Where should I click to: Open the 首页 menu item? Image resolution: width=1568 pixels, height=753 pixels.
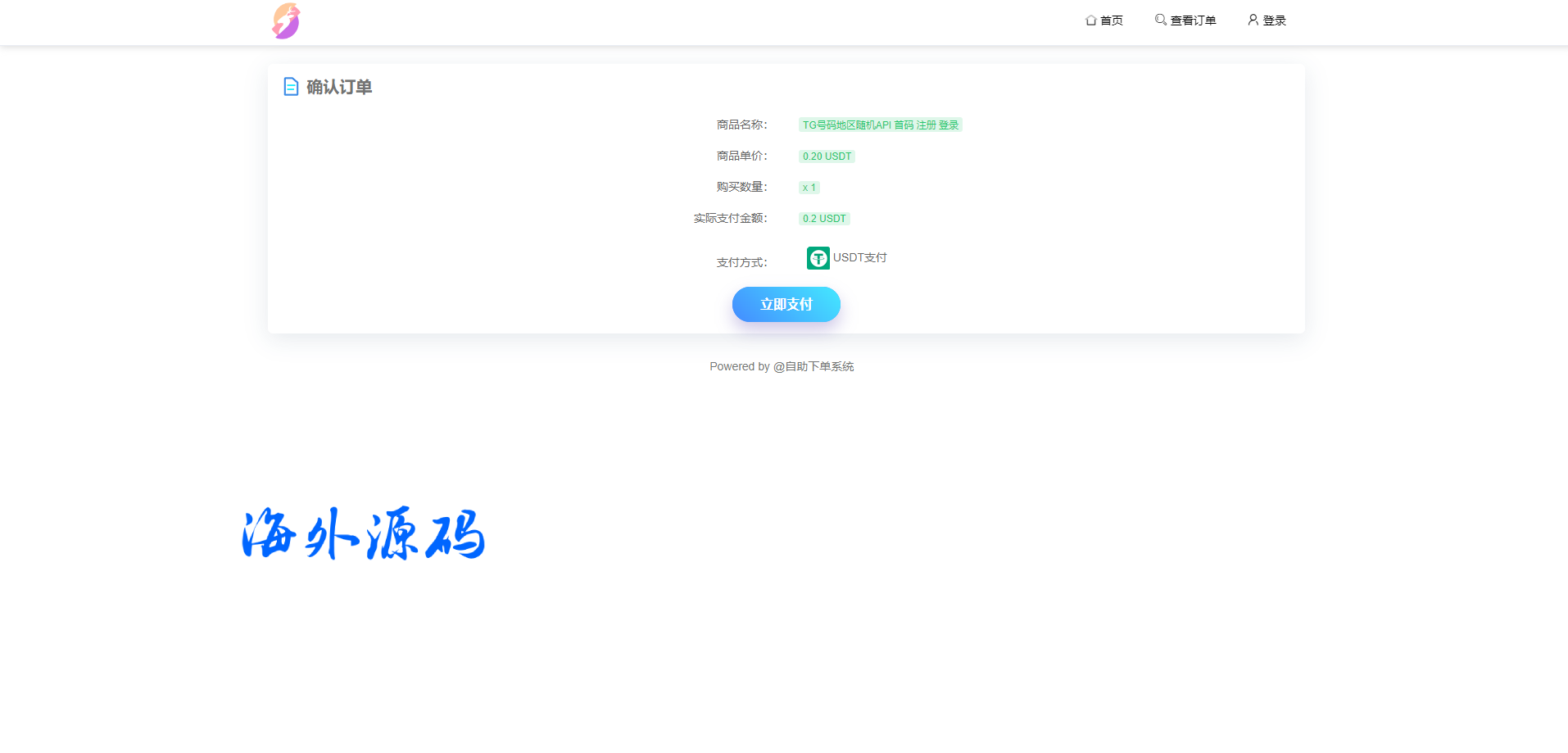point(1111,20)
